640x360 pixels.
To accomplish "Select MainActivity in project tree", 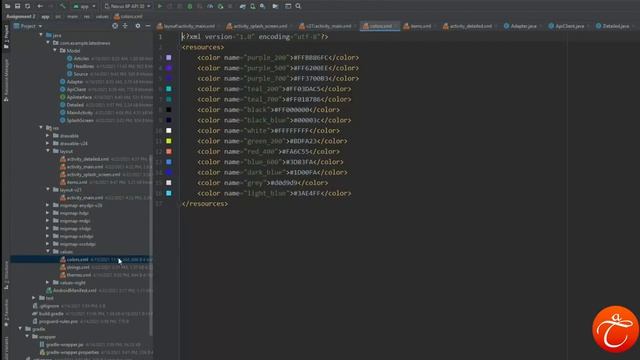I will (x=80, y=113).
